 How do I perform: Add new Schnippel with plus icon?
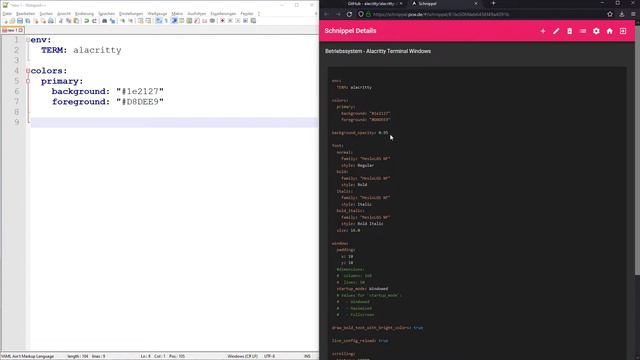tap(542, 31)
